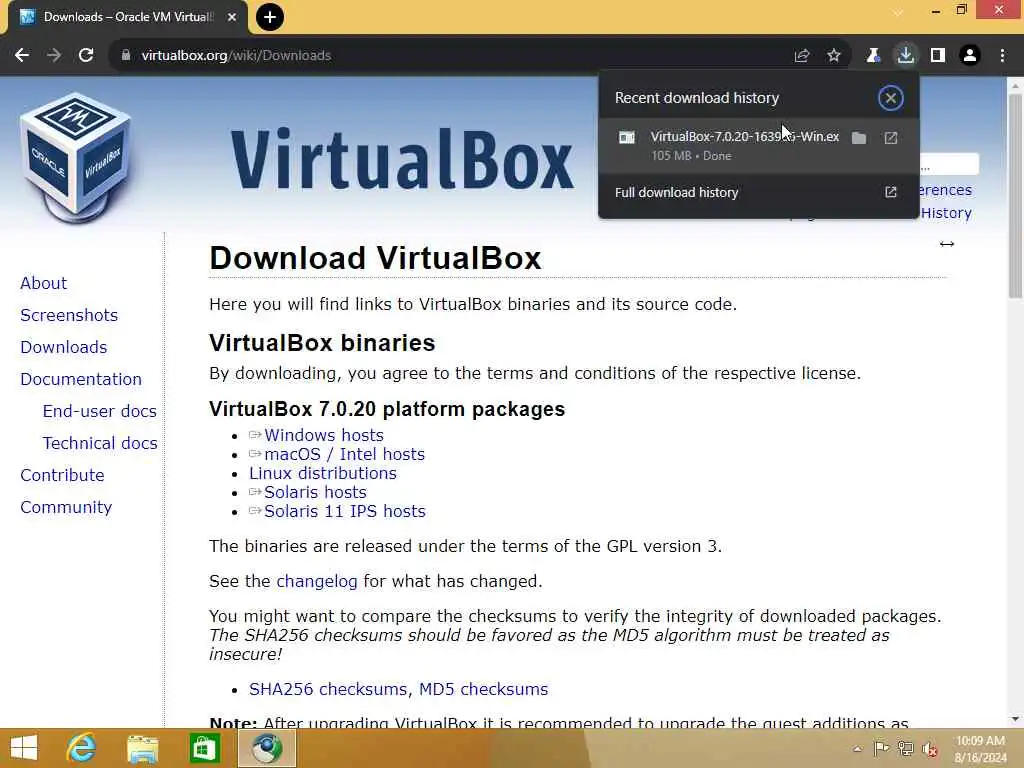Open the Contribute sidebar link

62,475
